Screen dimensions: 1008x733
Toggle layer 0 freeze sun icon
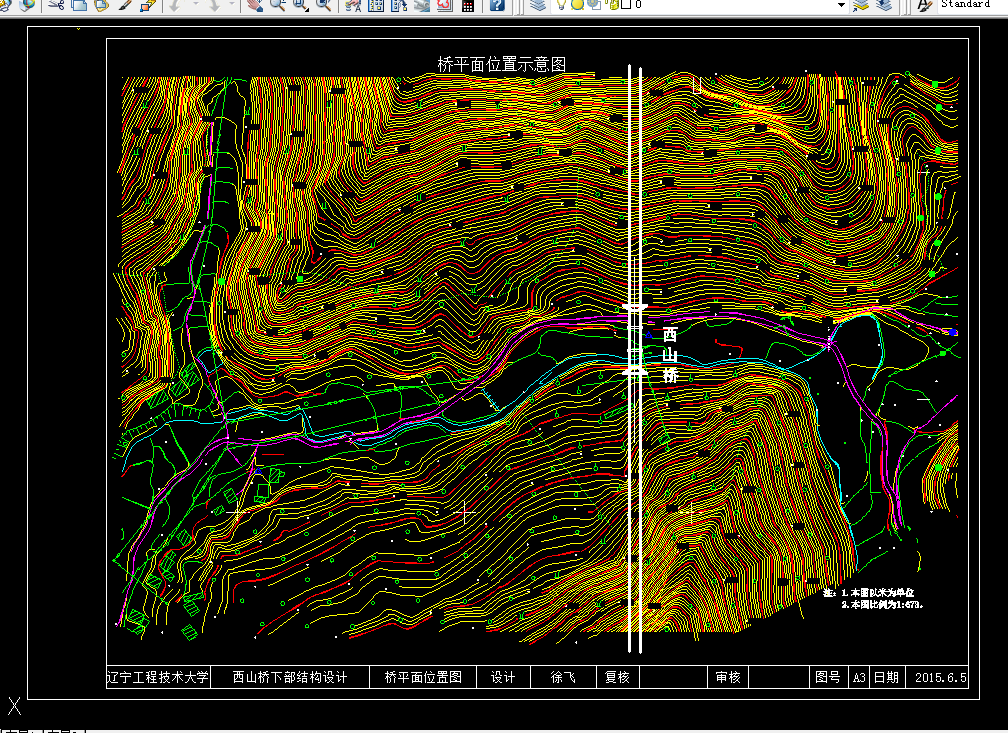pyautogui.click(x=577, y=4)
